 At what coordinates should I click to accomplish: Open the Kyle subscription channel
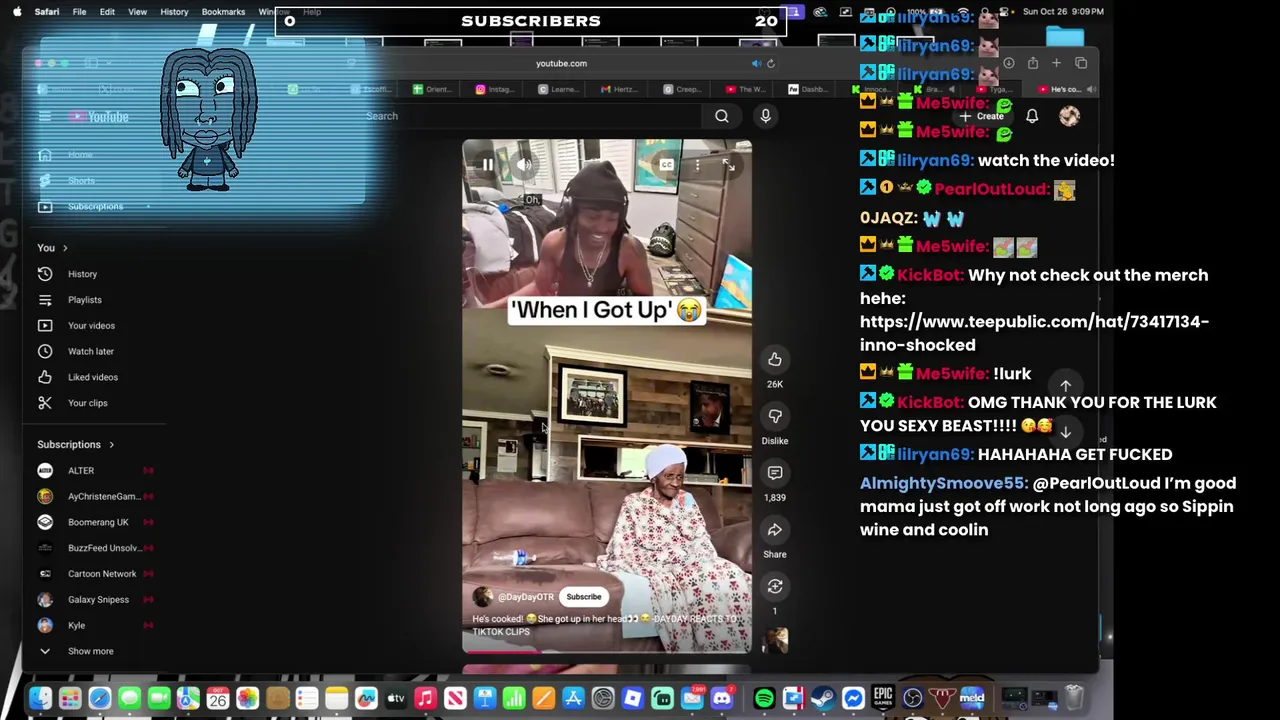pos(76,626)
